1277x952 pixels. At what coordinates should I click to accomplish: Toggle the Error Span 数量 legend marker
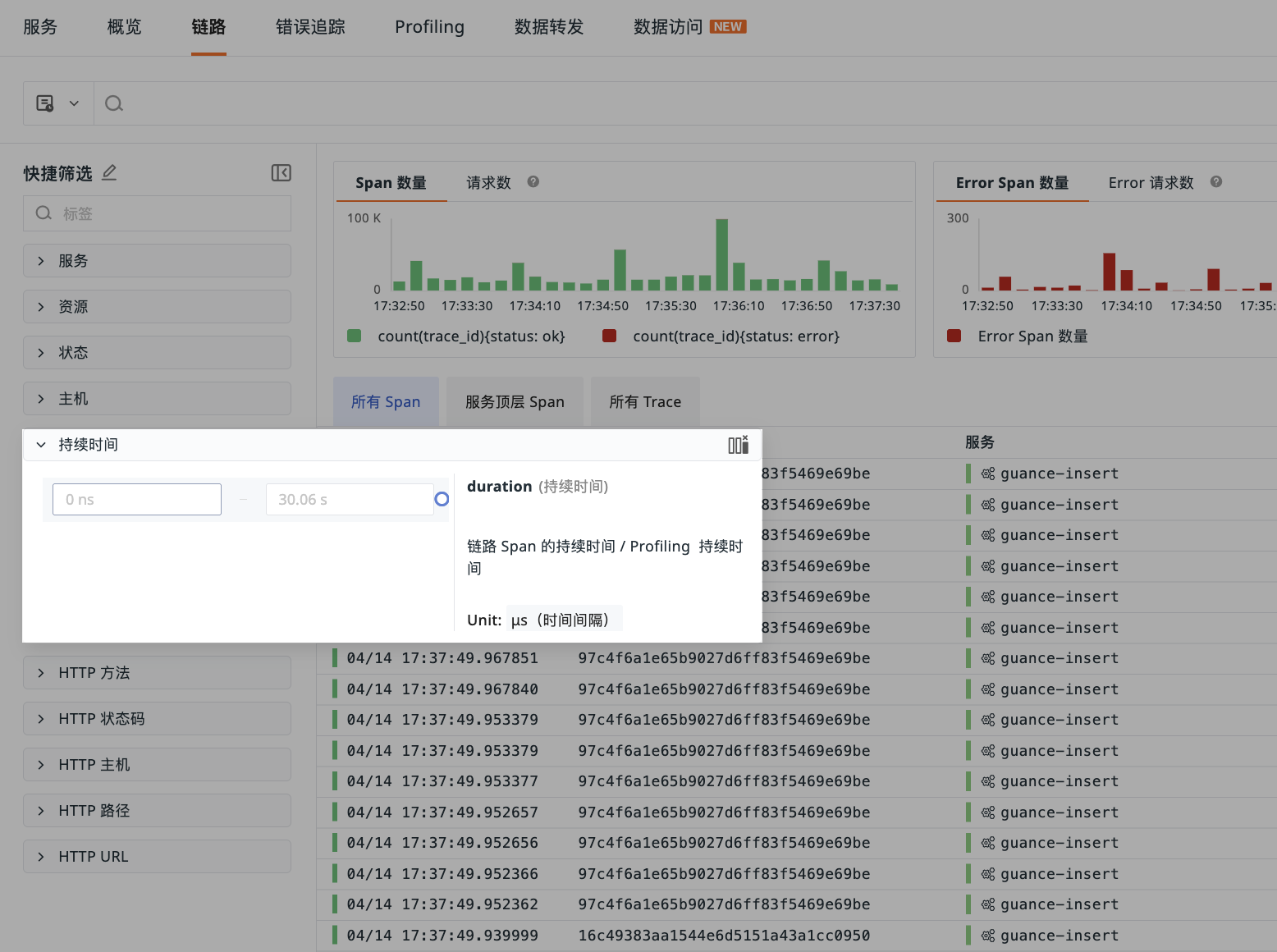tap(954, 336)
